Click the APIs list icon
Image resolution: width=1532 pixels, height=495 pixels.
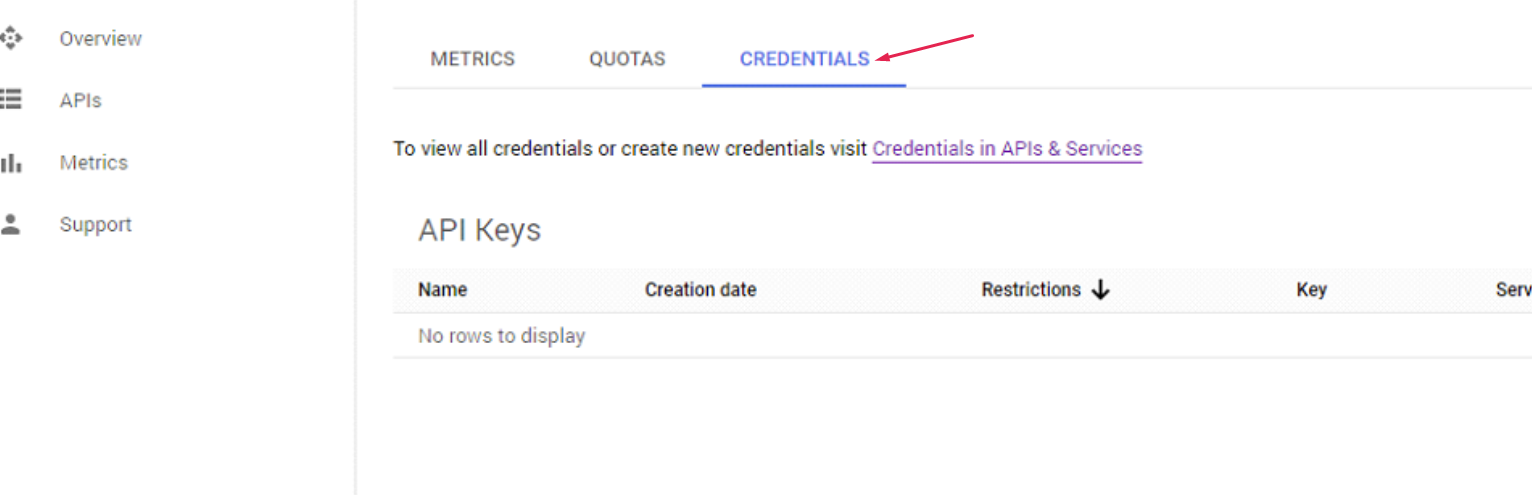11,100
